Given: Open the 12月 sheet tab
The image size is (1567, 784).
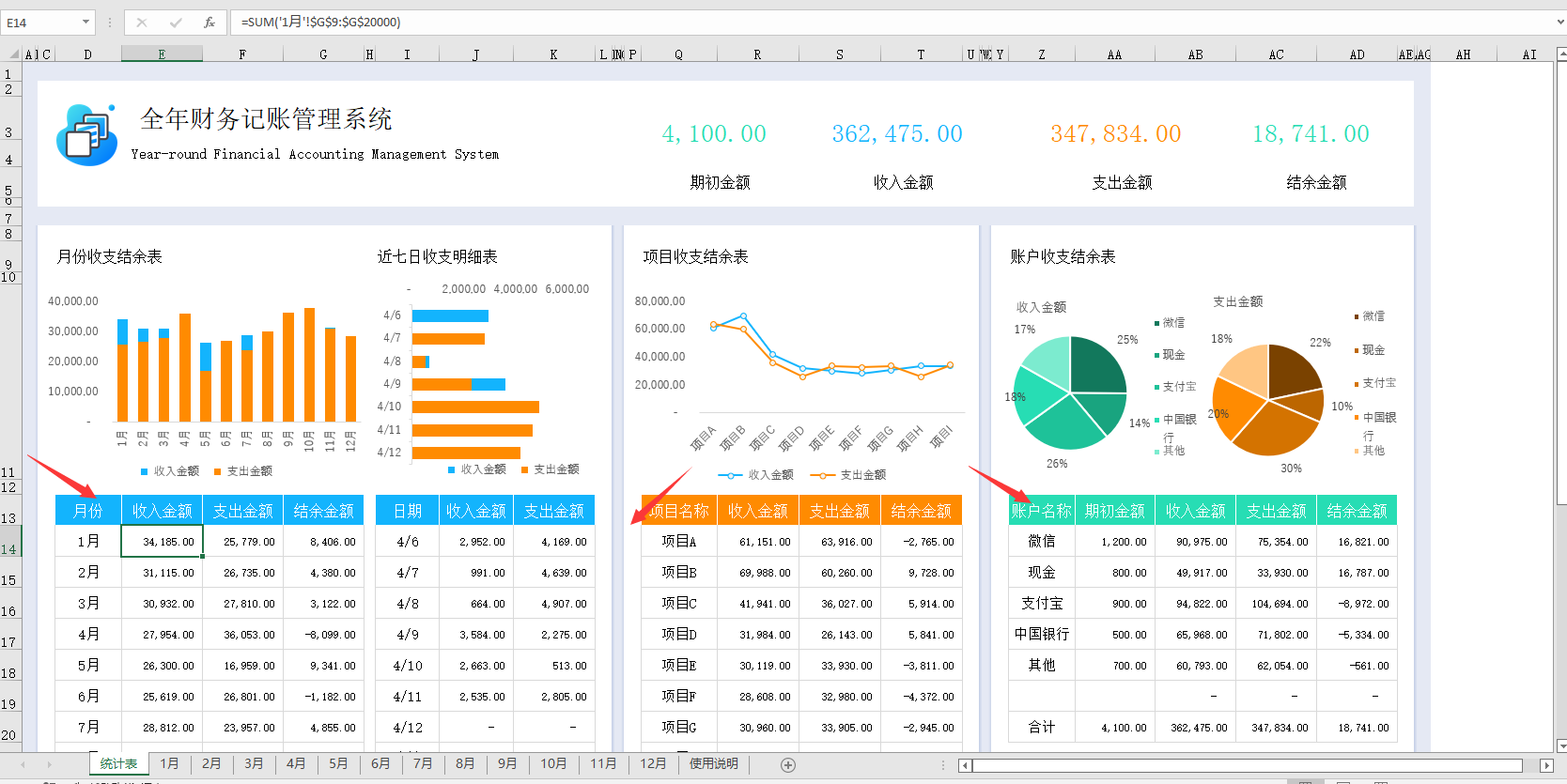Looking at the screenshot, I should [x=653, y=763].
